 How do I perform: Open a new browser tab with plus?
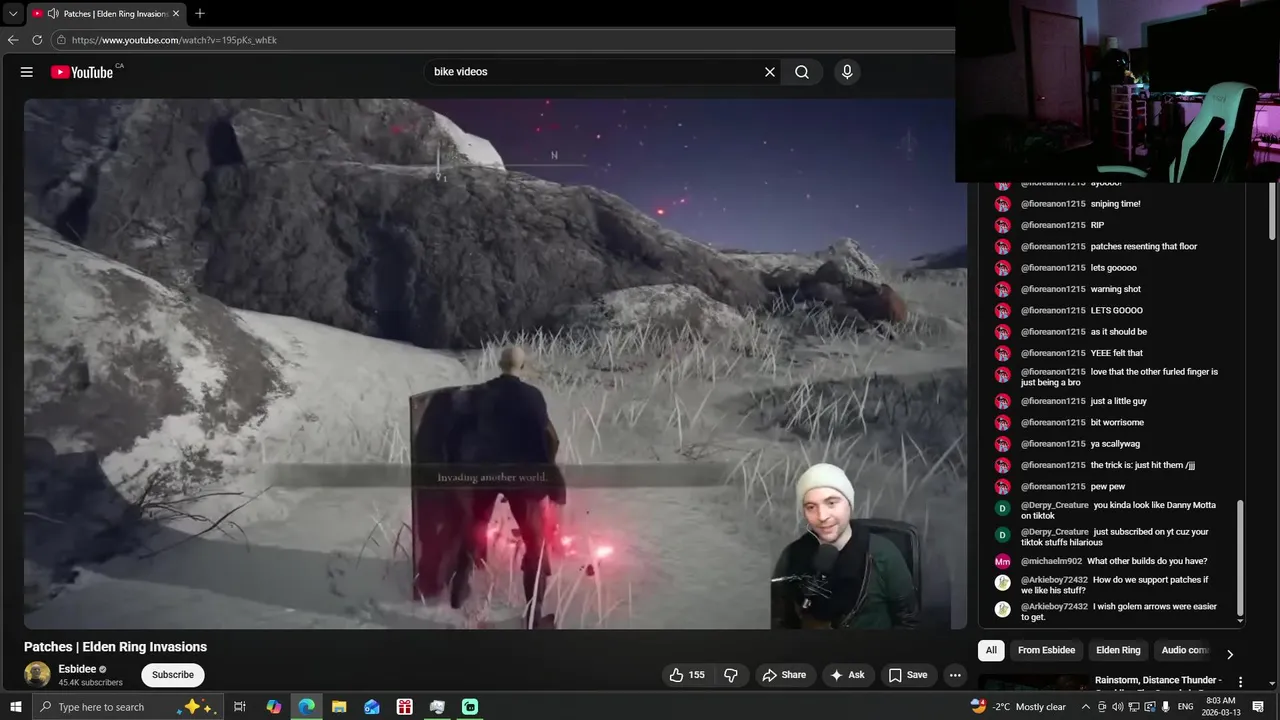pos(200,13)
